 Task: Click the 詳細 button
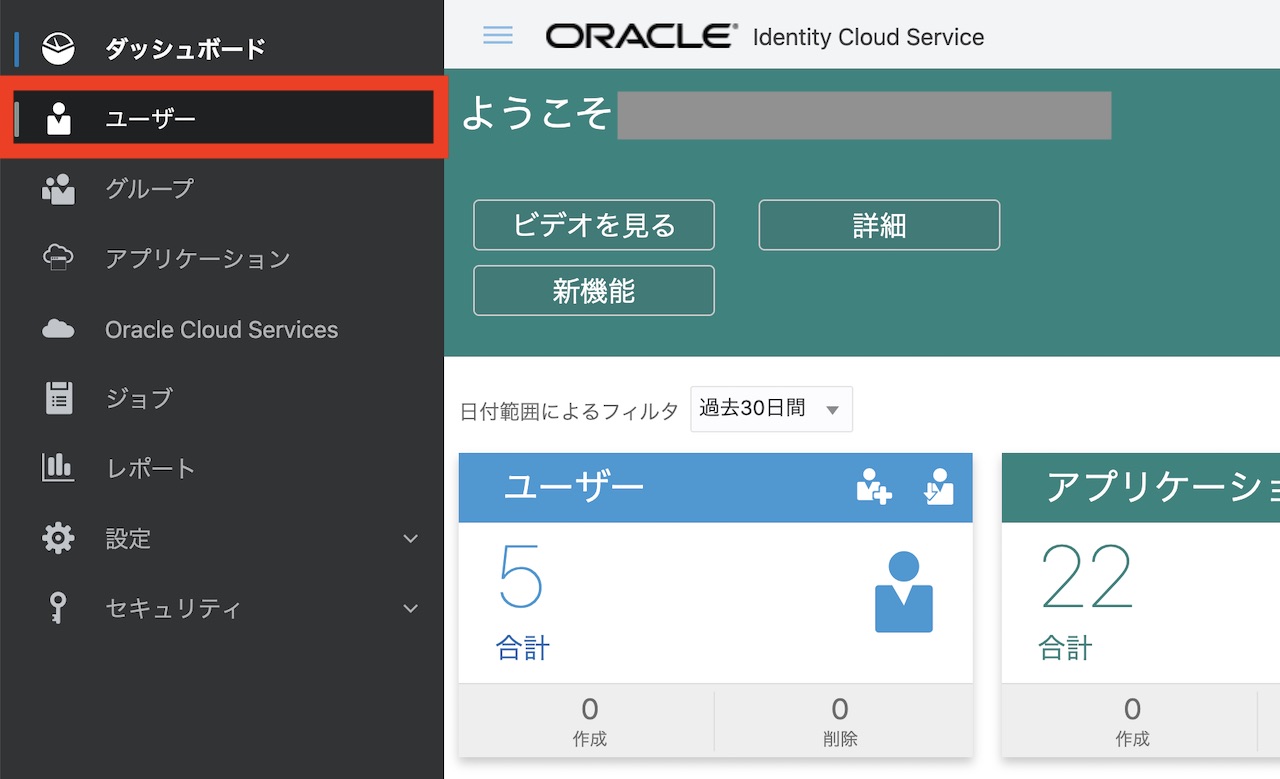point(879,225)
